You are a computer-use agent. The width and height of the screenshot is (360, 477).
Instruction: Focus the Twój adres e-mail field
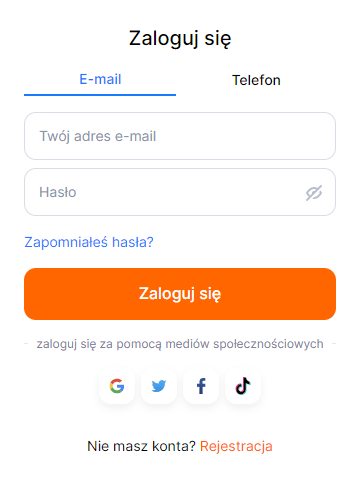pos(180,136)
